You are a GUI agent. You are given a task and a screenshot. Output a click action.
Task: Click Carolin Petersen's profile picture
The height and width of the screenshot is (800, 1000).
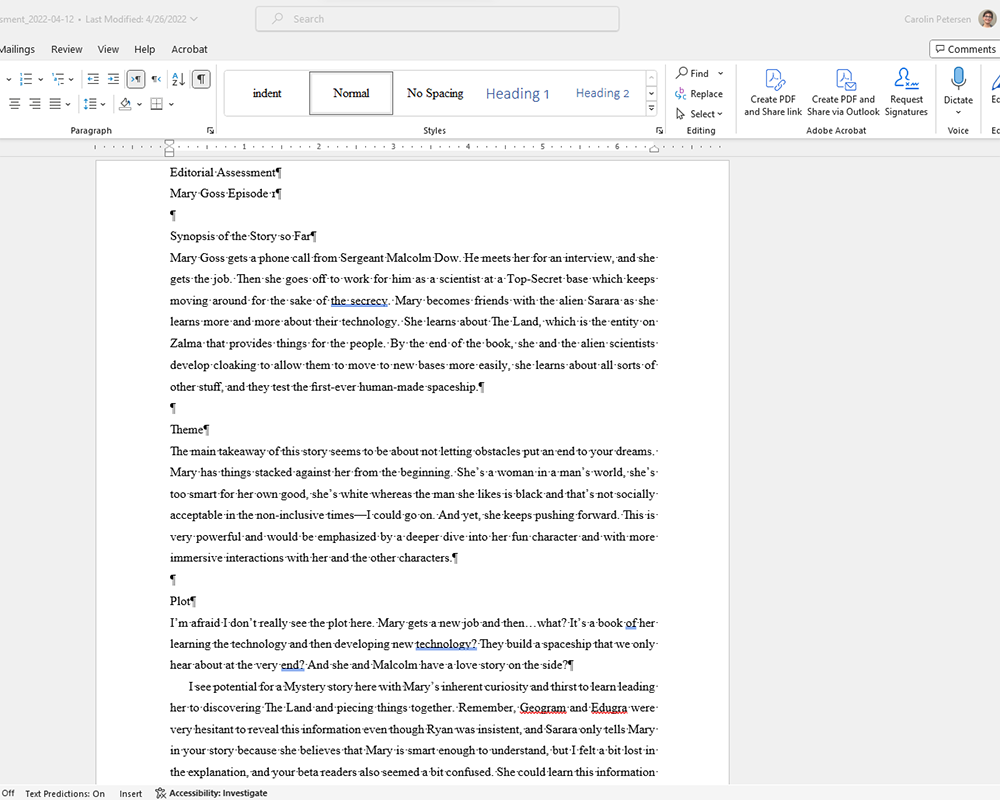pyautogui.click(x=987, y=19)
